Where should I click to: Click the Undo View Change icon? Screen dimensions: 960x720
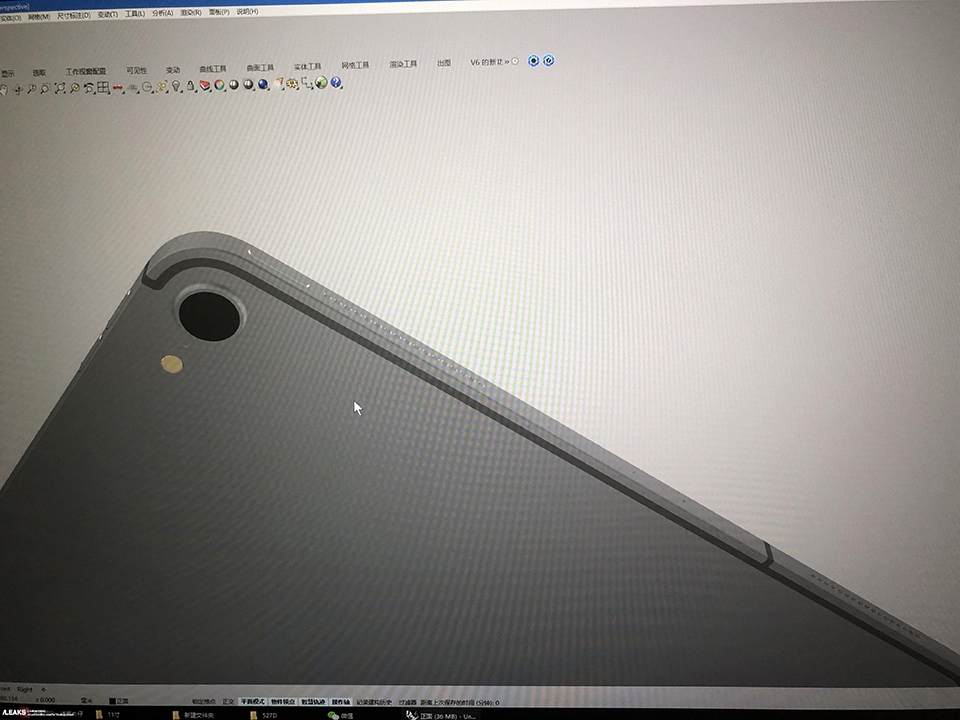point(89,88)
